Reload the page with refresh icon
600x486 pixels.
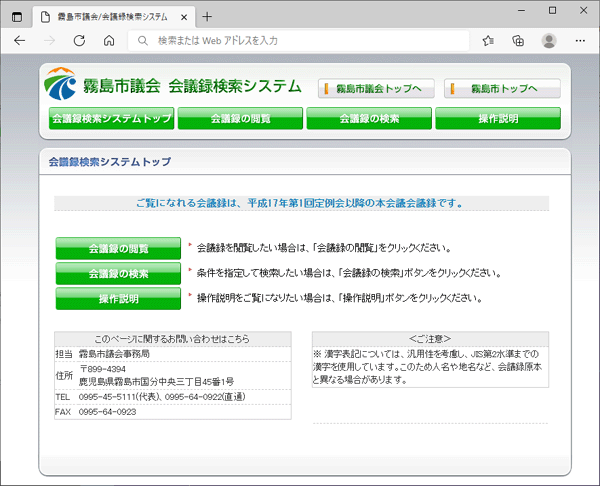(79, 41)
